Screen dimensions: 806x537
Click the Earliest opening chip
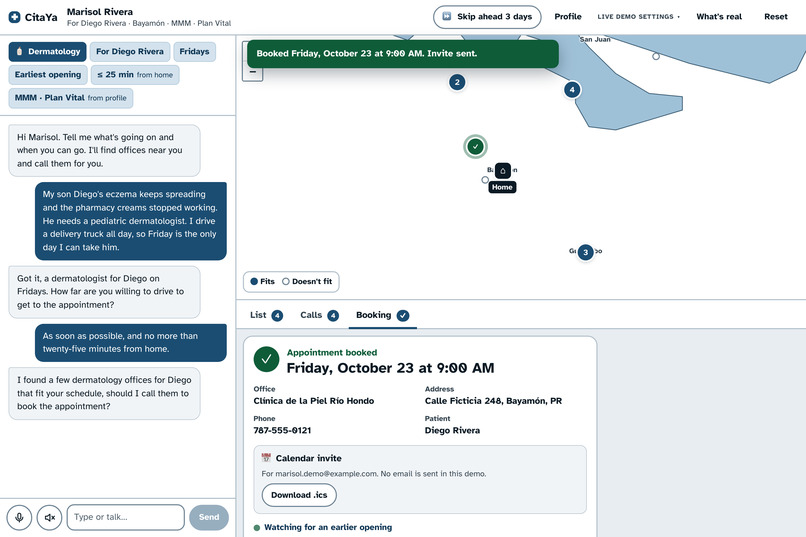tap(48, 75)
